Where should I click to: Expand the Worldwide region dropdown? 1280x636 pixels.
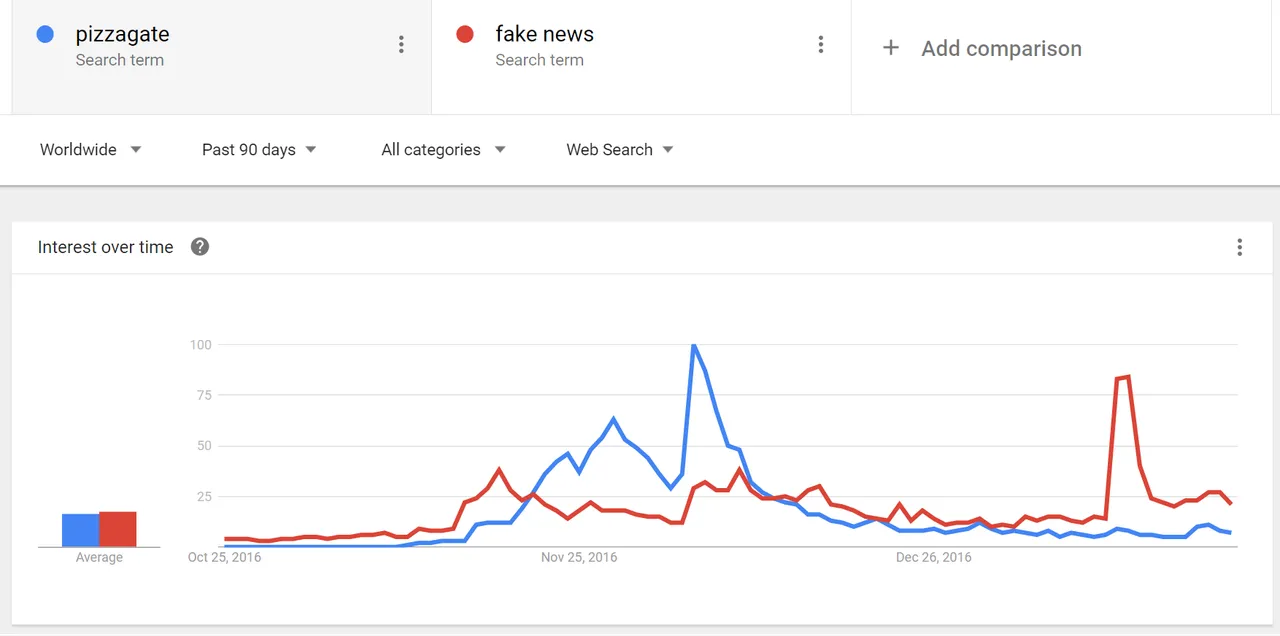[x=91, y=150]
